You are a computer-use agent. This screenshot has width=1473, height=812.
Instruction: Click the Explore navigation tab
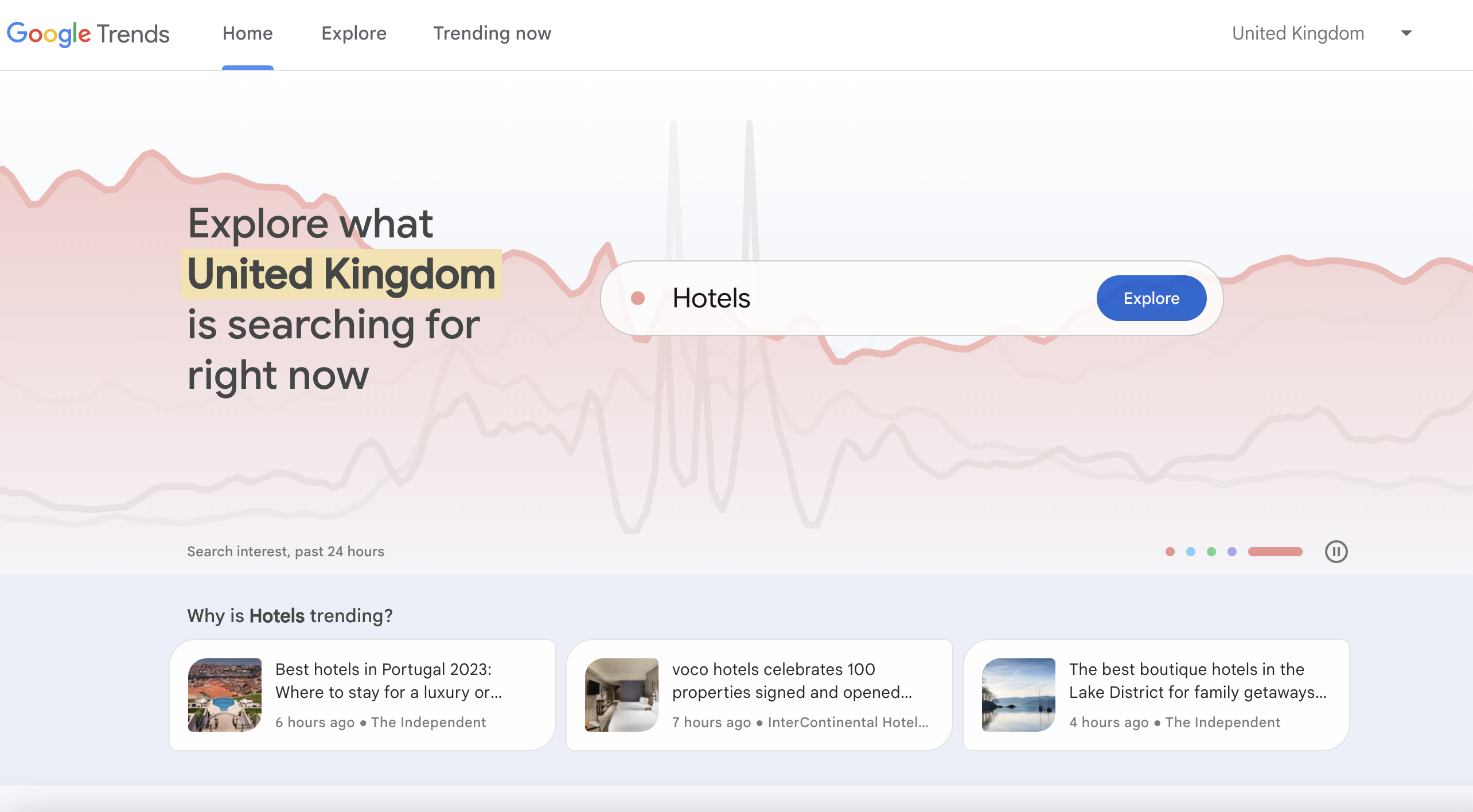click(x=353, y=33)
